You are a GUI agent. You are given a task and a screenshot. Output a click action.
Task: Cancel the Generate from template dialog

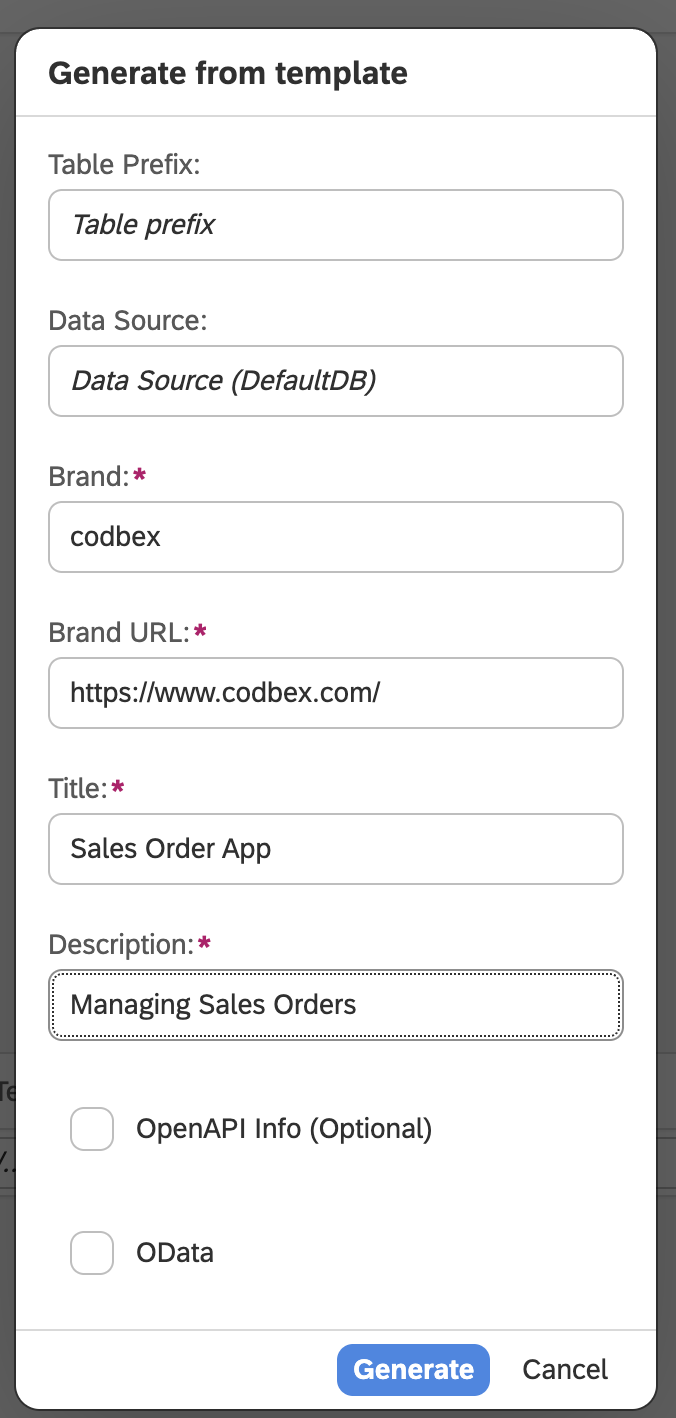tap(565, 1370)
